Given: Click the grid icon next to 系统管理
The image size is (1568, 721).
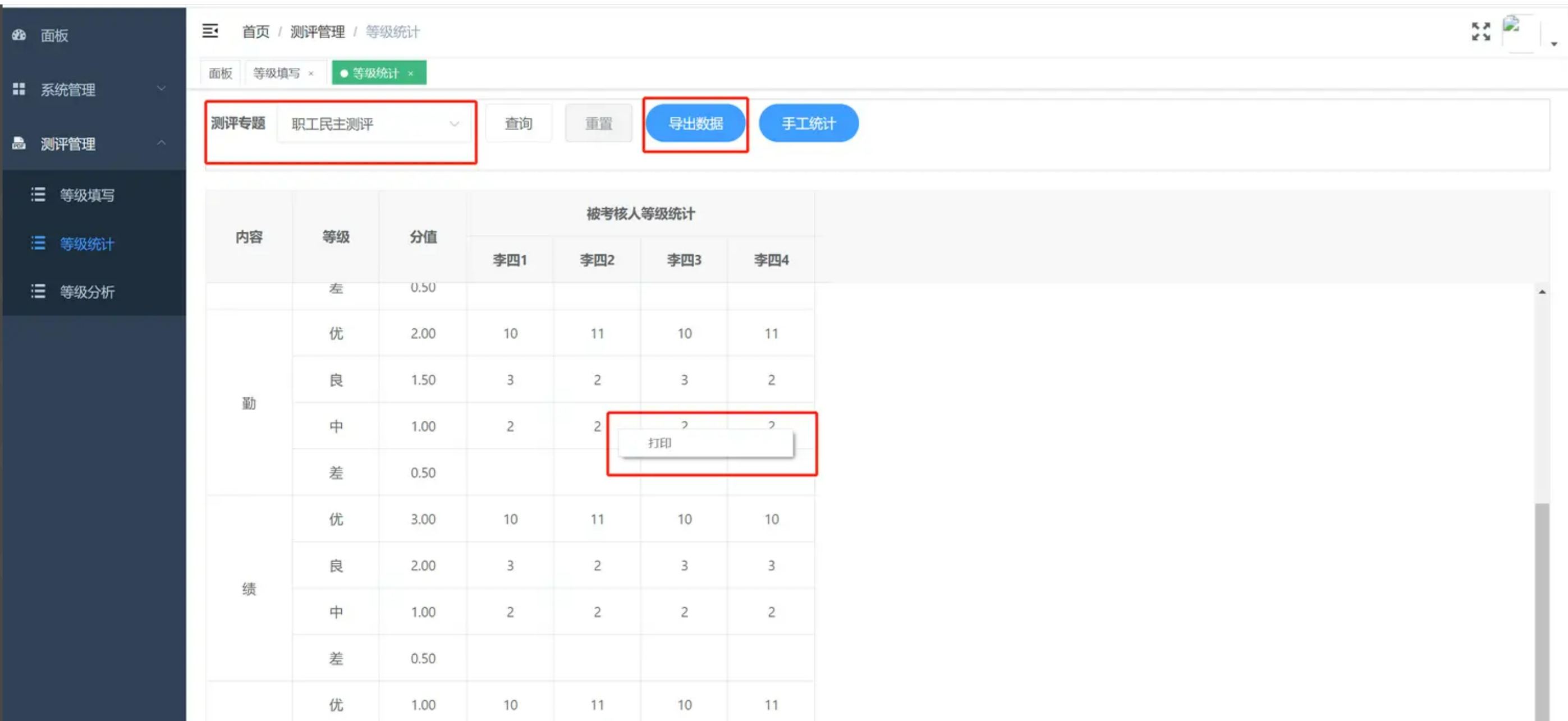Looking at the screenshot, I should [x=19, y=89].
